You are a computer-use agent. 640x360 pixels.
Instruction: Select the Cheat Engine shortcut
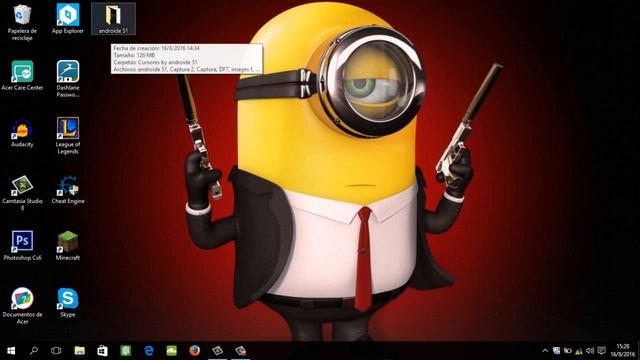pyautogui.click(x=68, y=189)
